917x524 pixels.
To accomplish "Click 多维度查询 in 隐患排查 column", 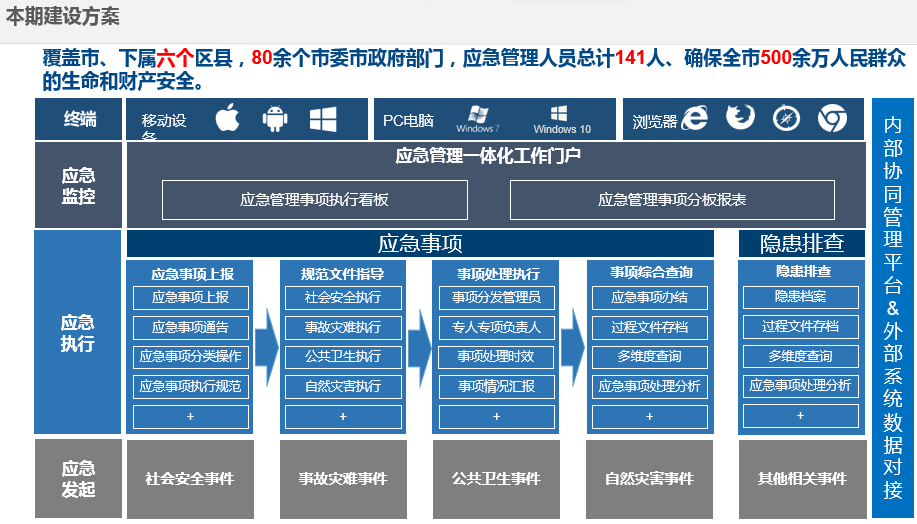I will 801,356.
